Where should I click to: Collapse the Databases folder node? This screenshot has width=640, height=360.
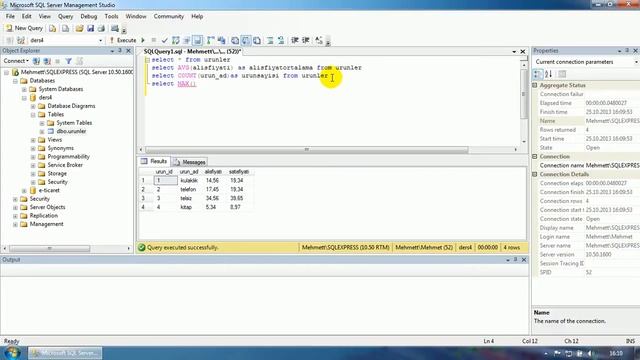pos(15,81)
